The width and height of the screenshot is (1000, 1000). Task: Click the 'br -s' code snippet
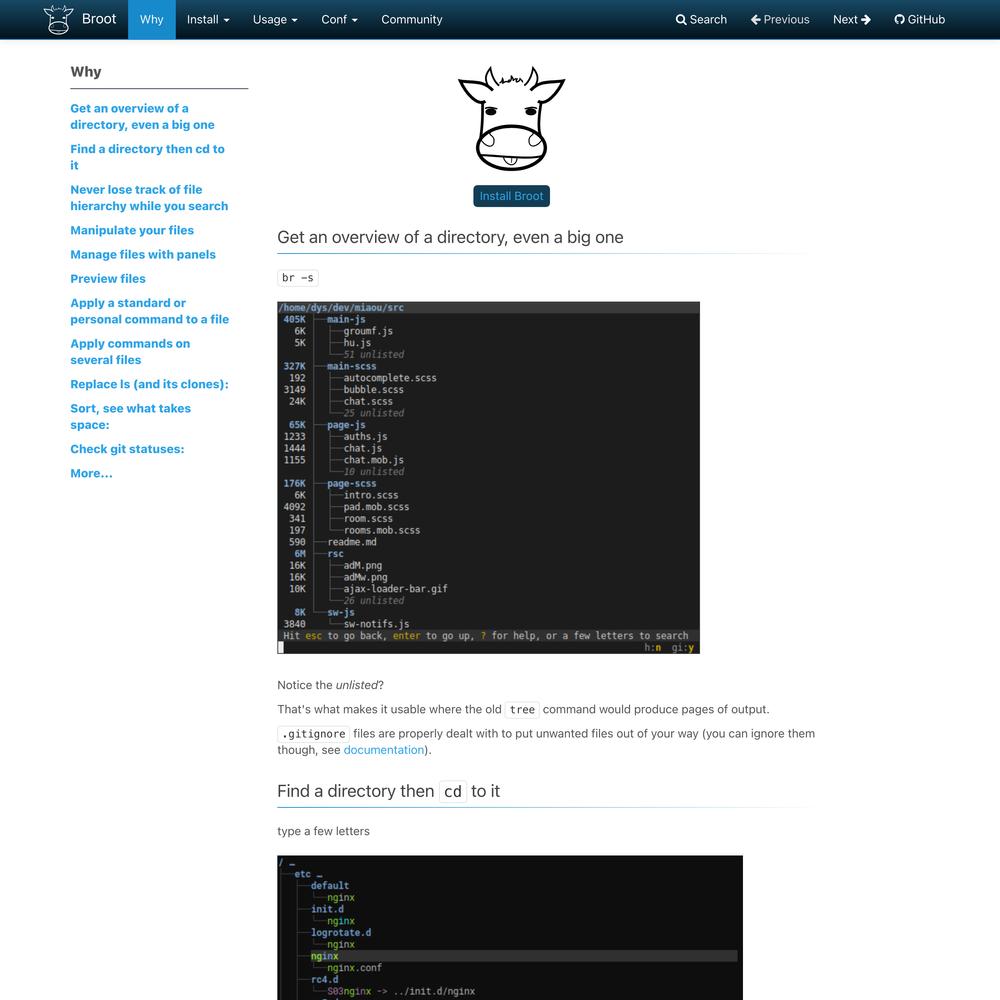[298, 277]
